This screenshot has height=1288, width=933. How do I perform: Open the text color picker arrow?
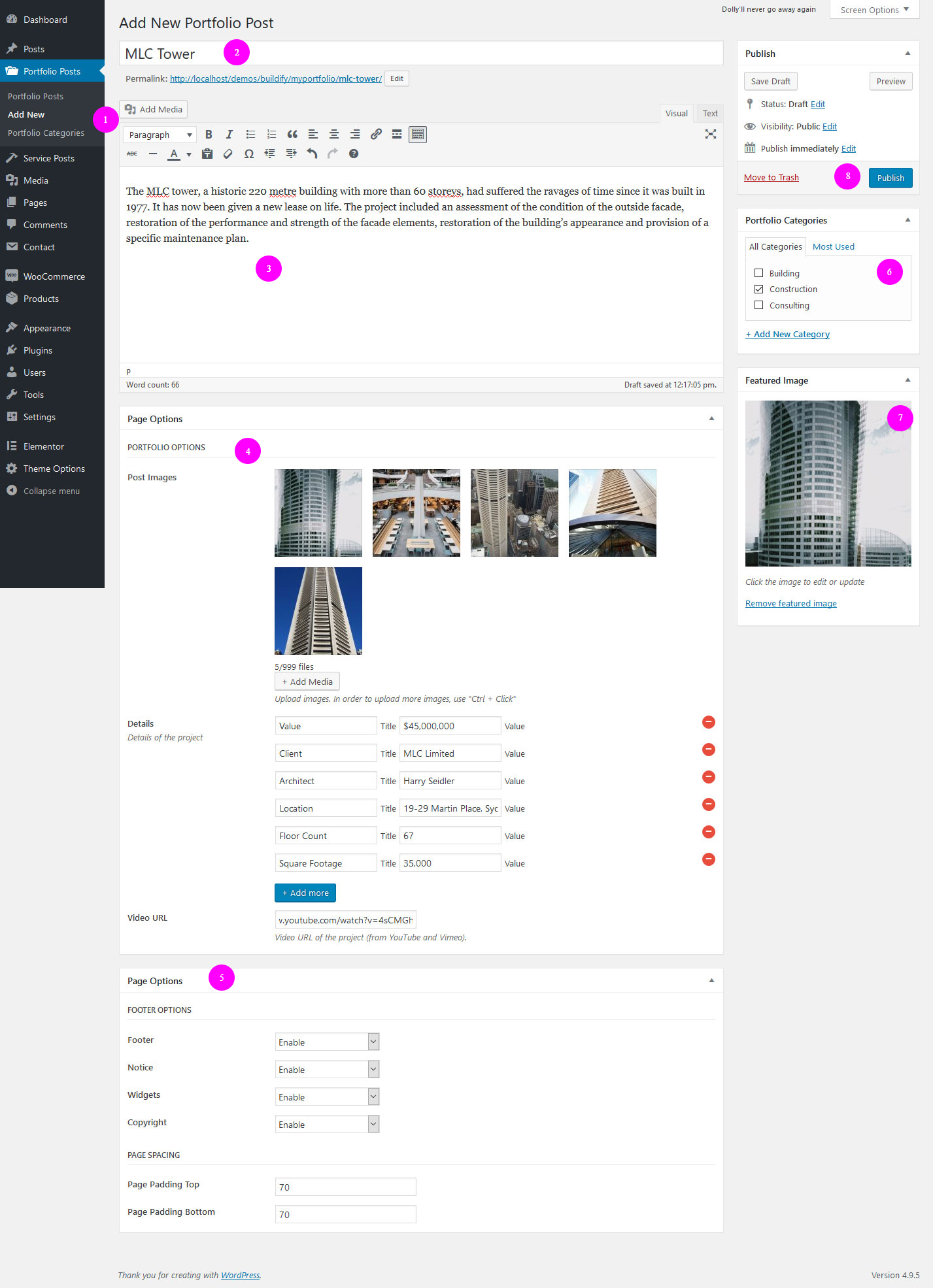189,155
